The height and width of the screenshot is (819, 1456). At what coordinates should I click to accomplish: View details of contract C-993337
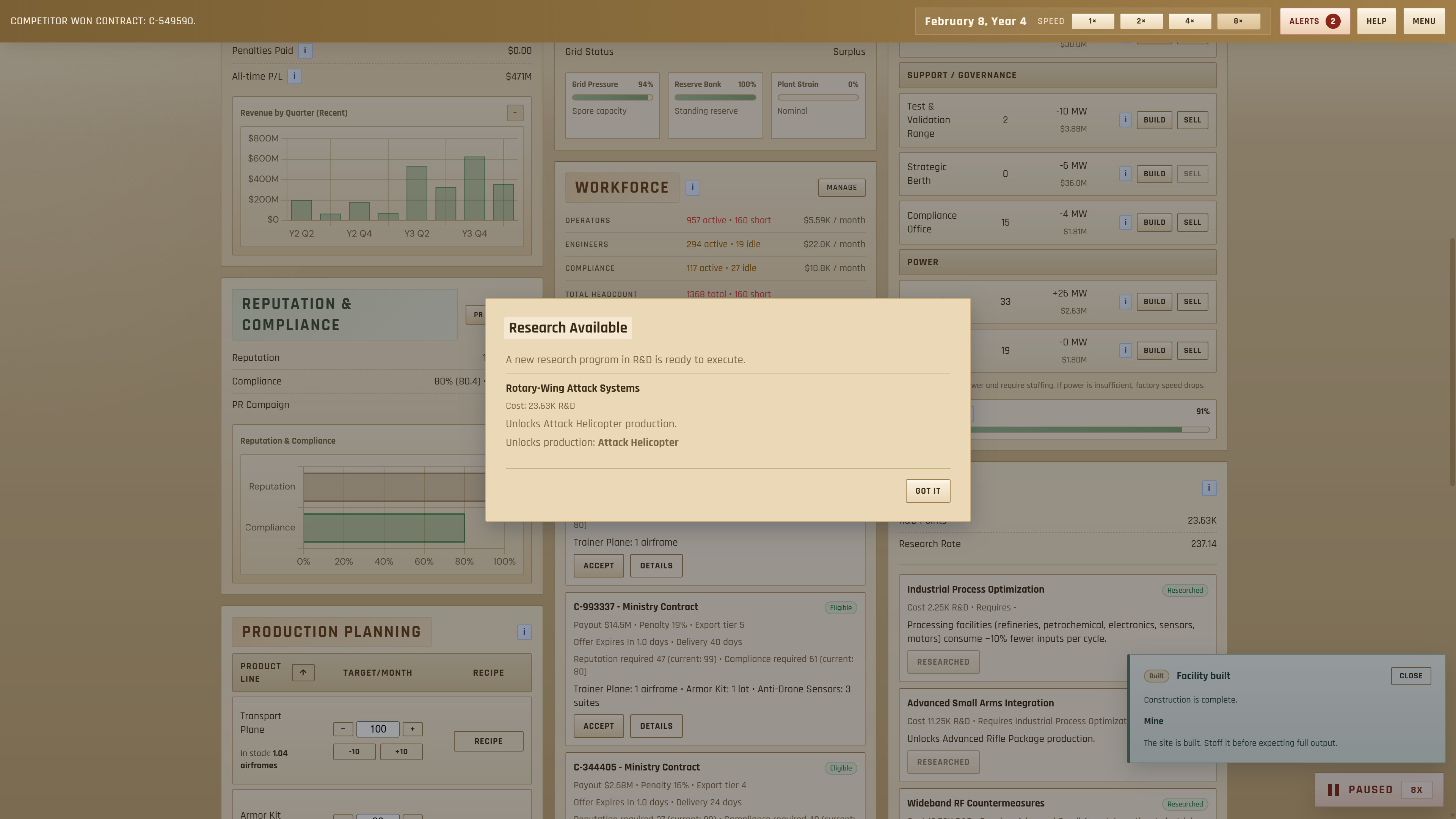pyautogui.click(x=656, y=726)
